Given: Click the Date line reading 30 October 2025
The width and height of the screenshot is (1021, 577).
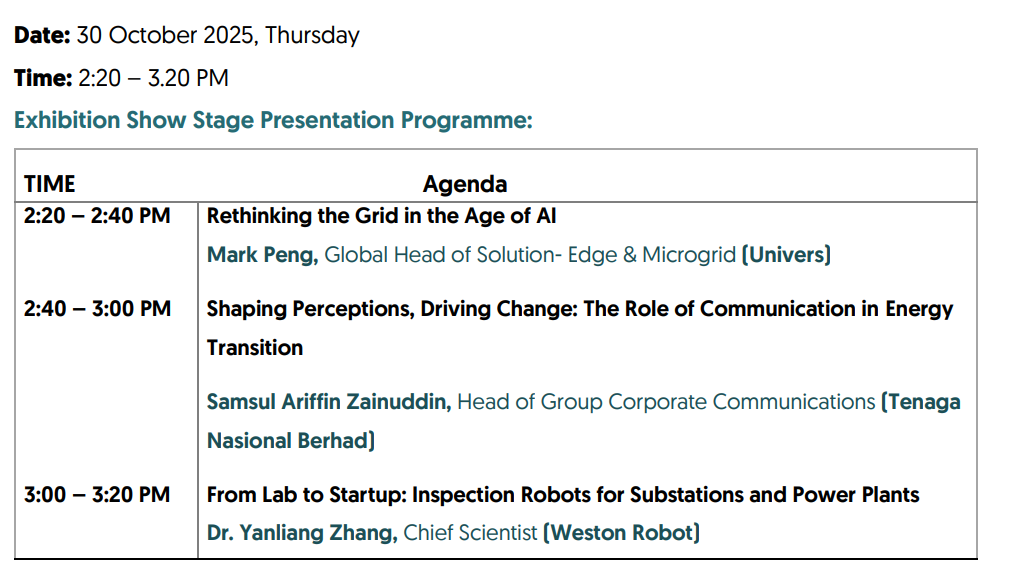Looking at the screenshot, I should (x=186, y=36).
